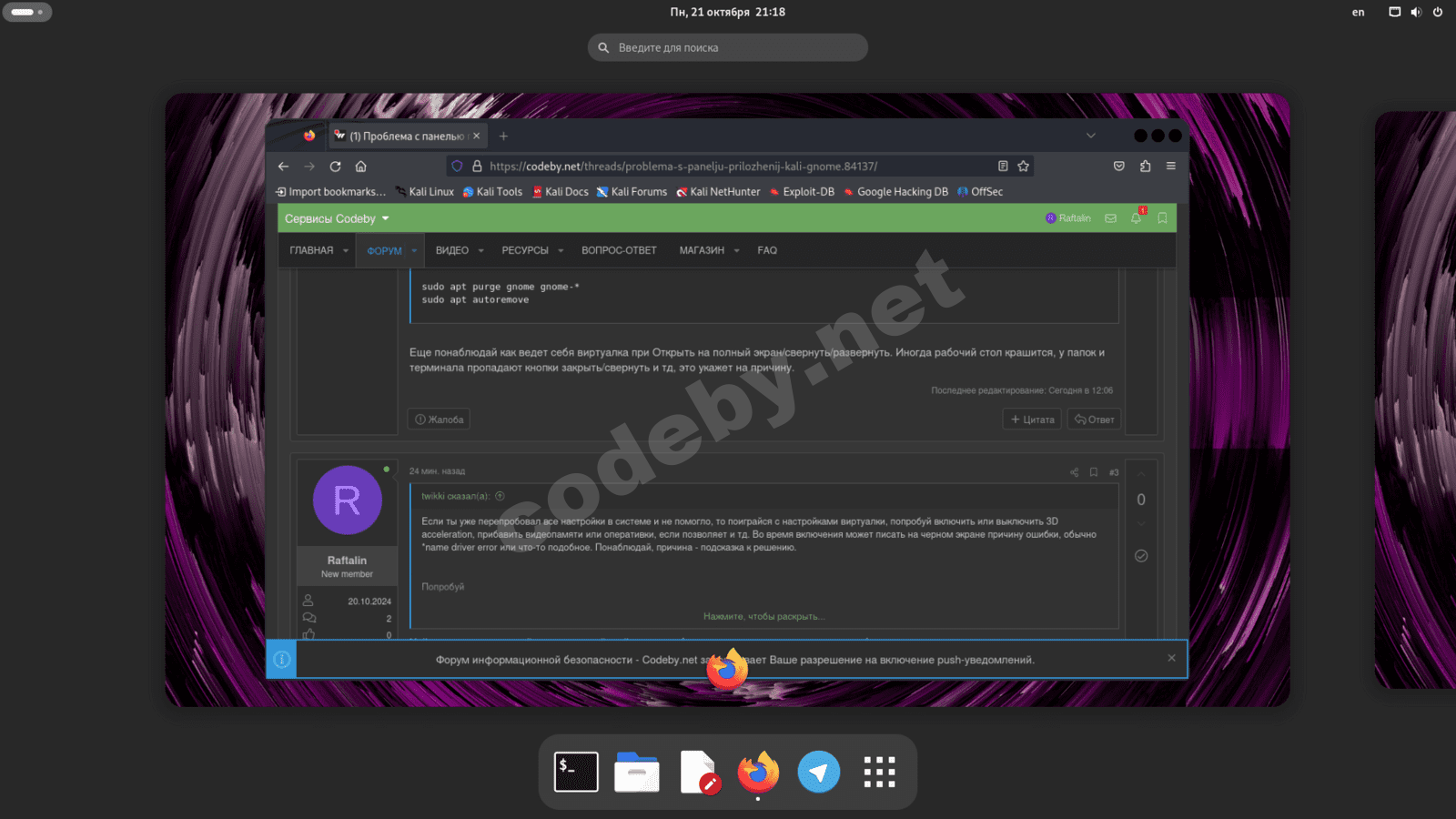The height and width of the screenshot is (819, 1456).
Task: Open the bell notifications icon
Action: [x=1136, y=218]
